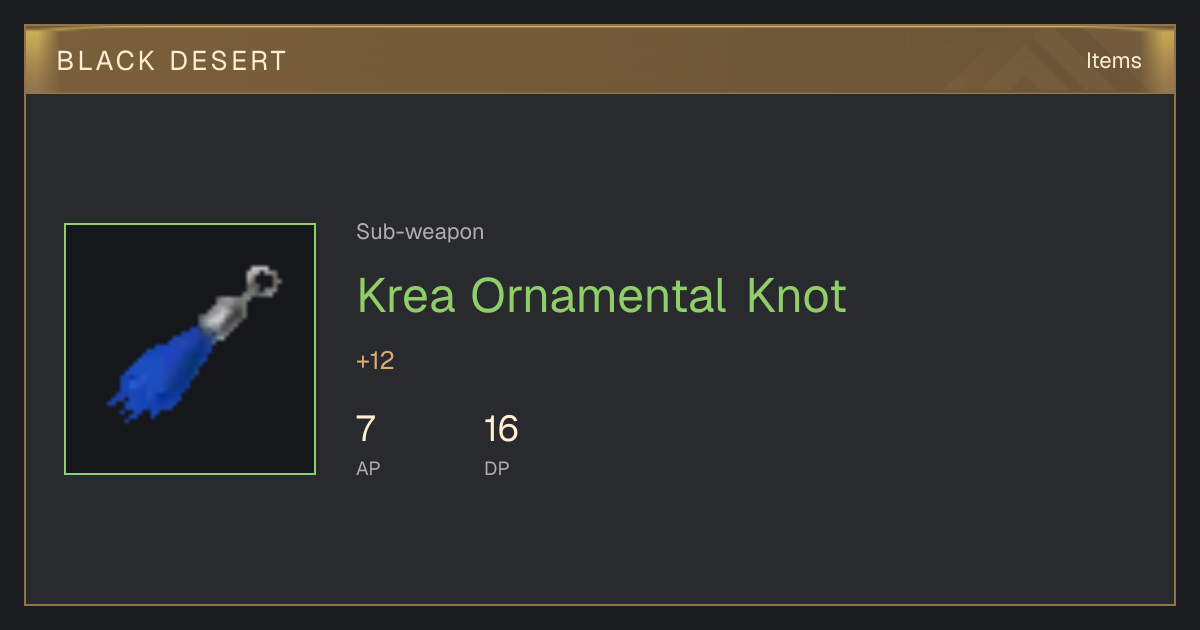Click the DP stat label
1200x630 pixels.
click(x=497, y=468)
